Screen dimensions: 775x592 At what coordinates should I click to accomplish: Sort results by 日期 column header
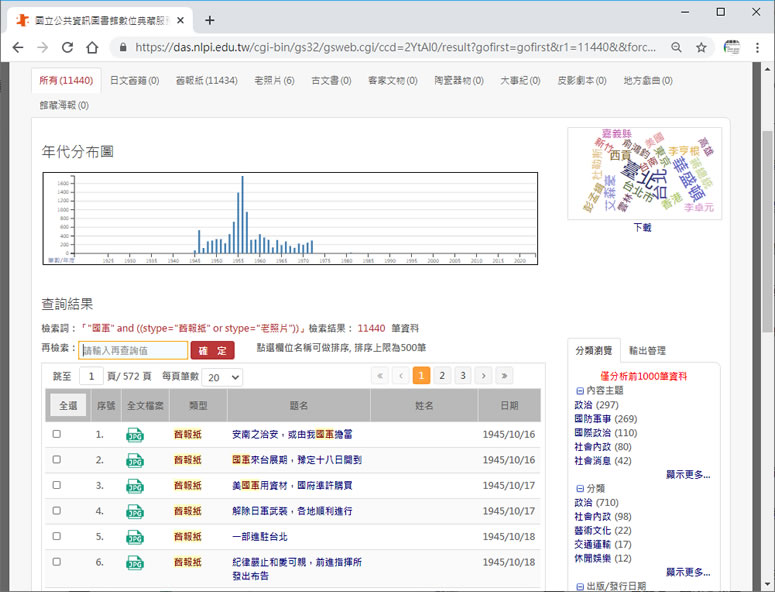(x=509, y=406)
